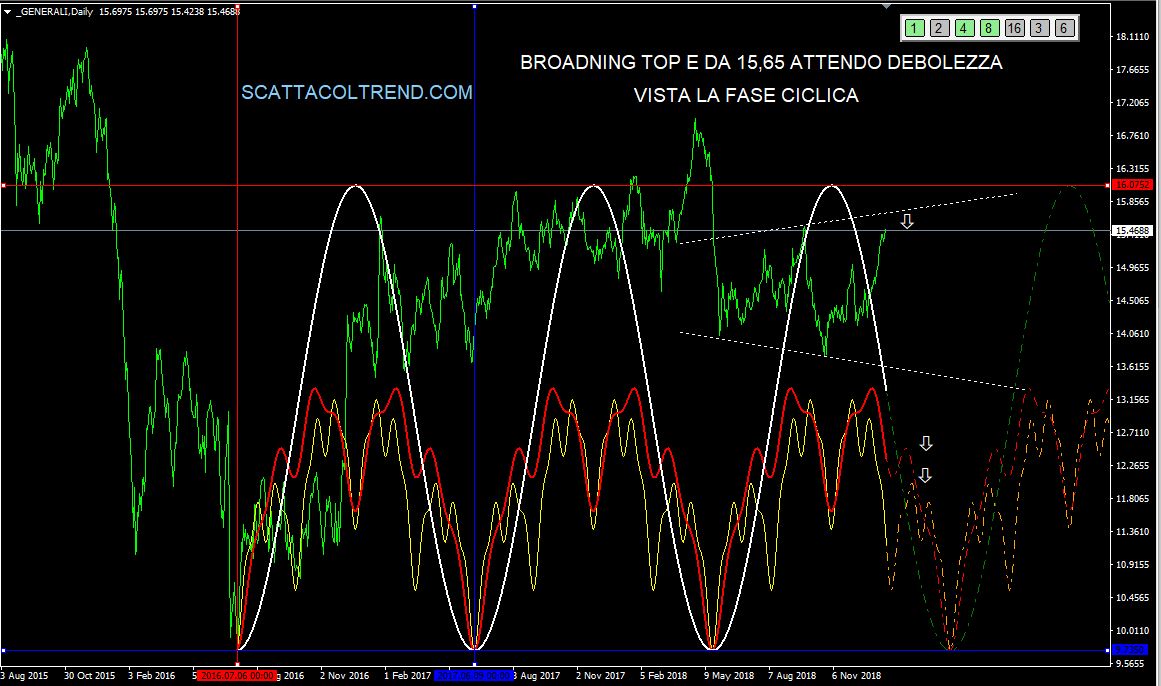Click the red 16.07 price level label
1161x686 pixels.
pyautogui.click(x=1129, y=185)
